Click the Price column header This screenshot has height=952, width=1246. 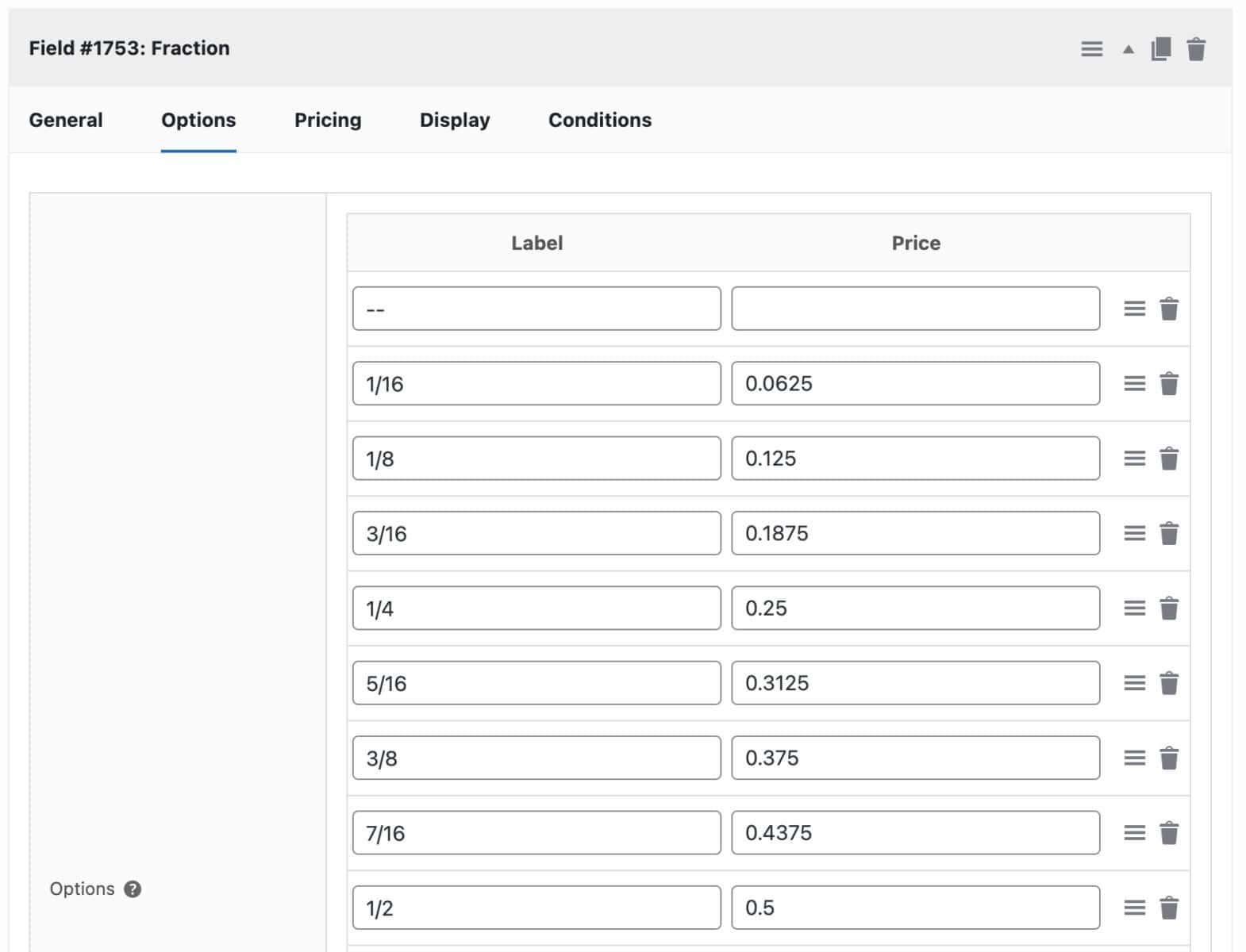point(916,243)
